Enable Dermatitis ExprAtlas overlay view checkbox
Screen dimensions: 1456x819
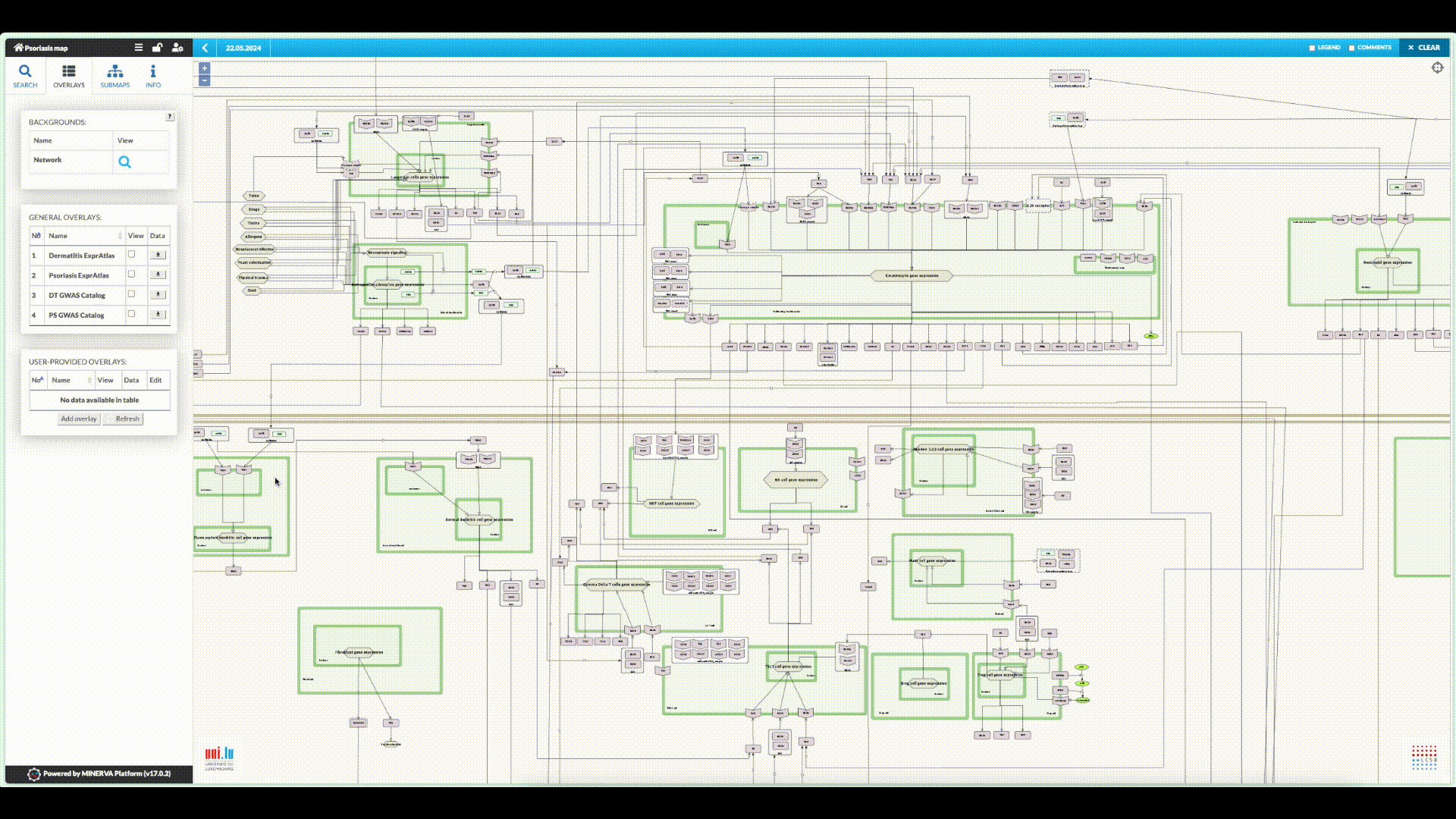click(x=132, y=255)
